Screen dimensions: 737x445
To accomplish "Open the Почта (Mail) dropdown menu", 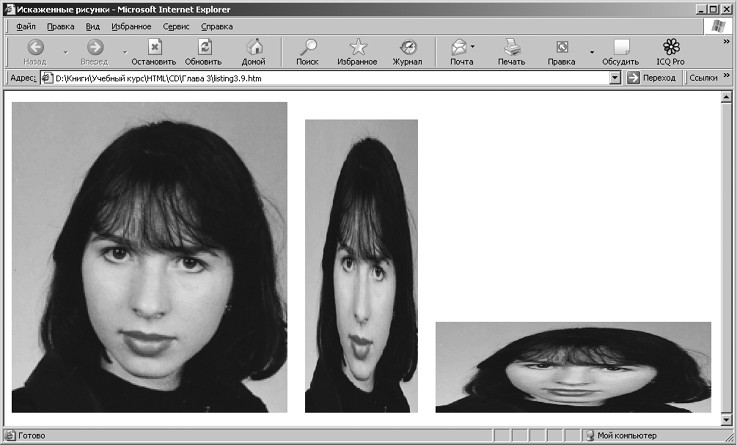I will (473, 47).
